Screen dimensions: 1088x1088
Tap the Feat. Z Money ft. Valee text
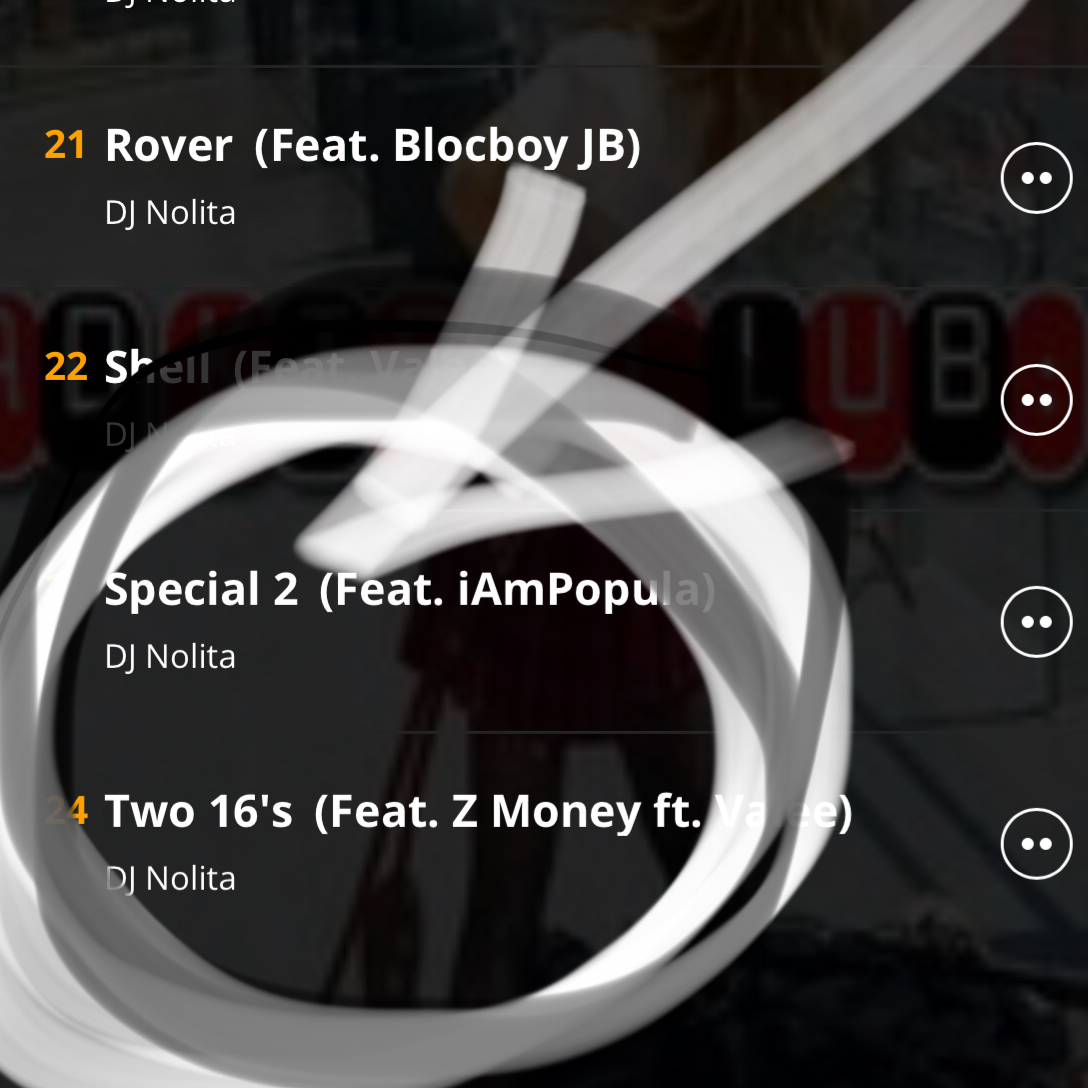click(583, 813)
